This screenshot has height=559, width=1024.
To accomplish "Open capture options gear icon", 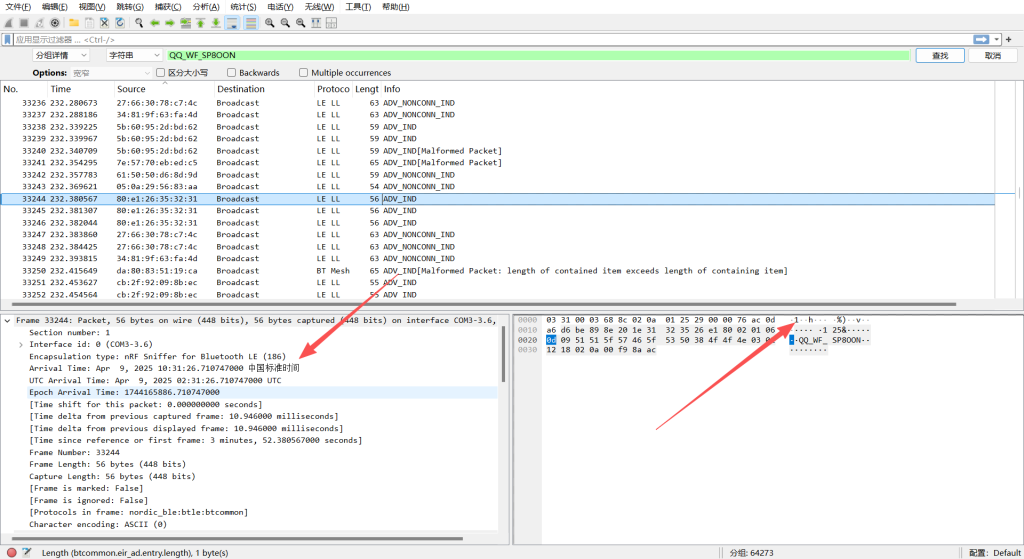I will [55, 22].
